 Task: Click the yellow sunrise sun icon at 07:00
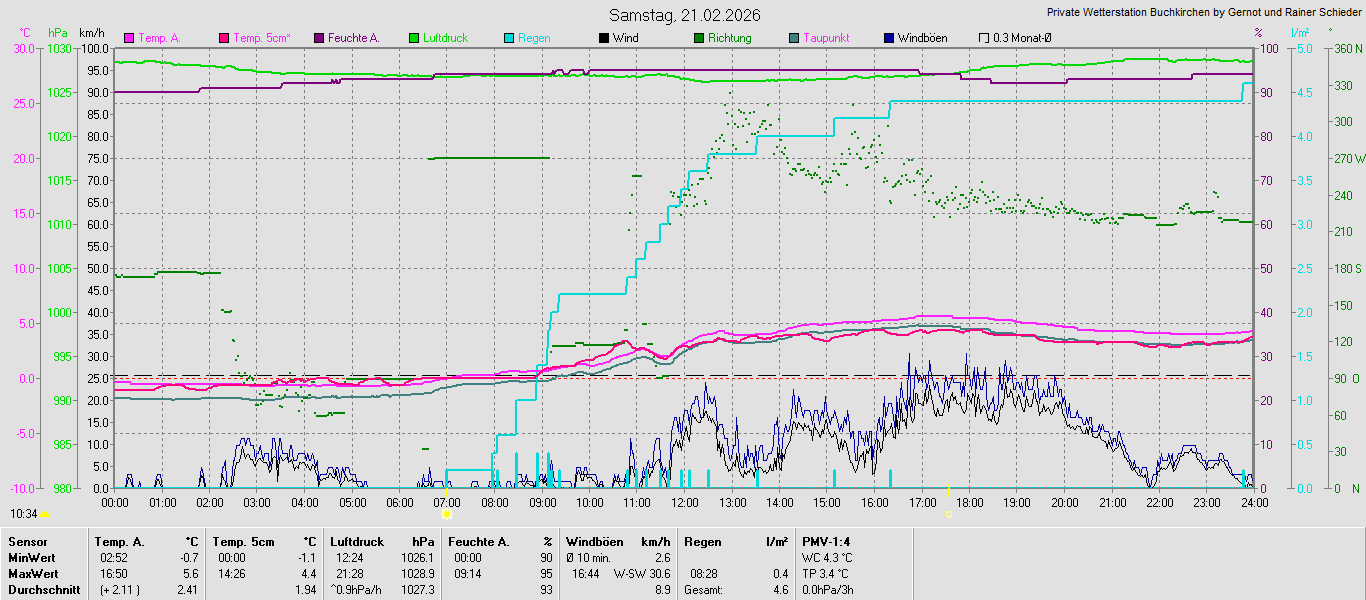tap(446, 514)
